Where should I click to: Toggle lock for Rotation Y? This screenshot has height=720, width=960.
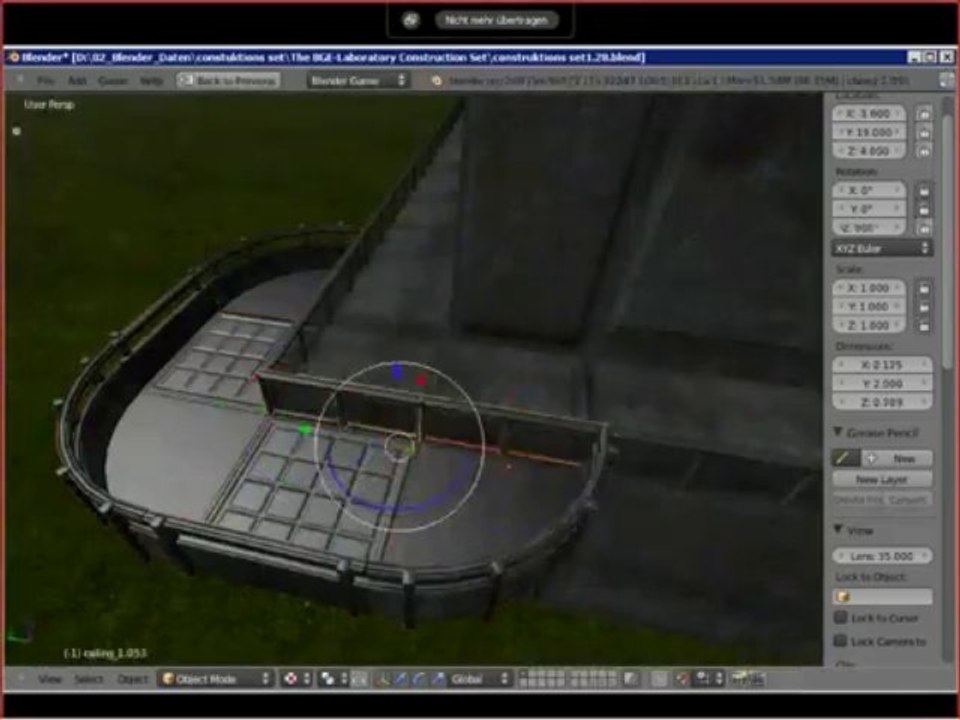(x=924, y=210)
